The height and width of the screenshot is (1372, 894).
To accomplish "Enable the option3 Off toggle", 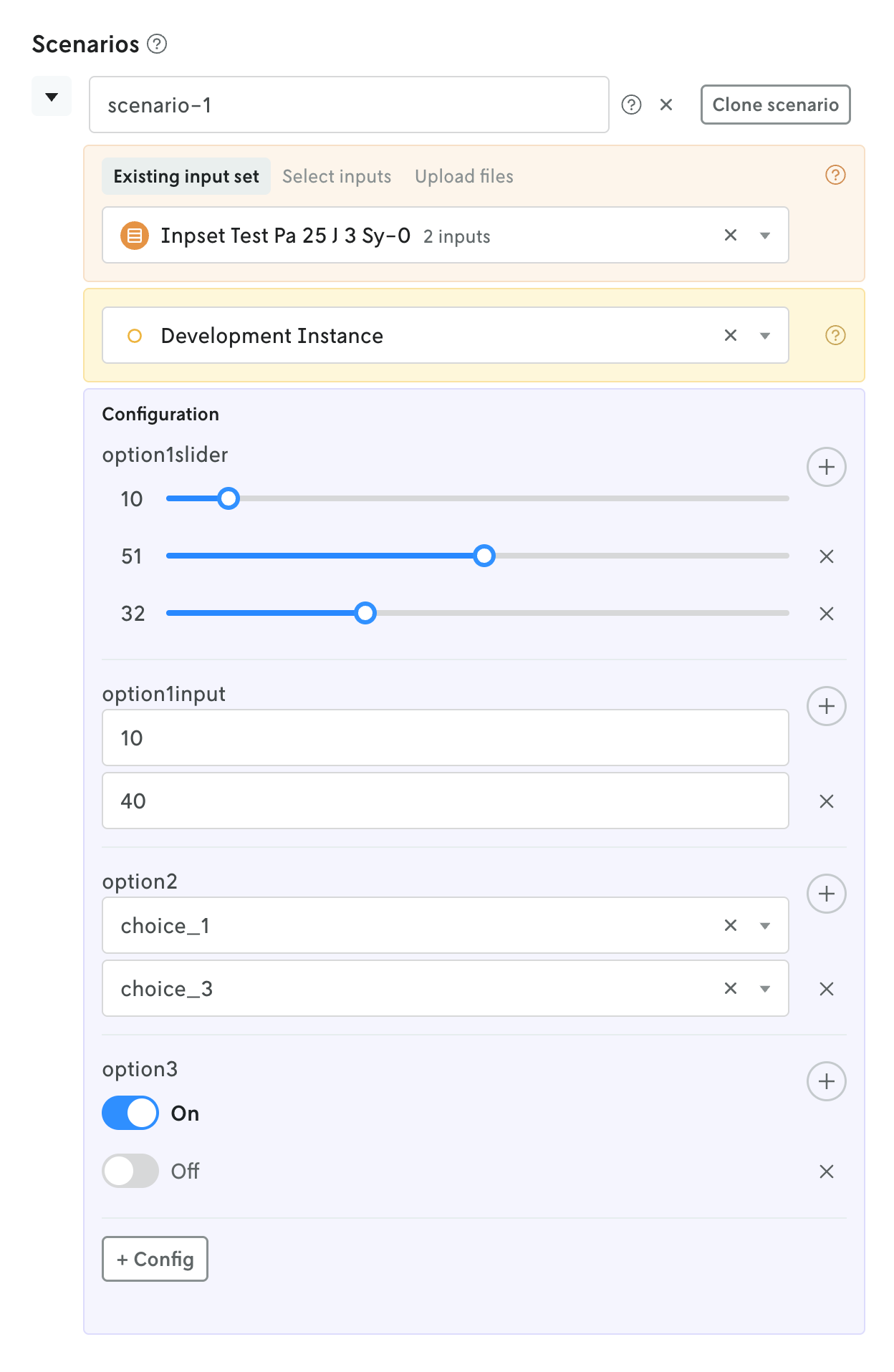I will pos(130,1171).
